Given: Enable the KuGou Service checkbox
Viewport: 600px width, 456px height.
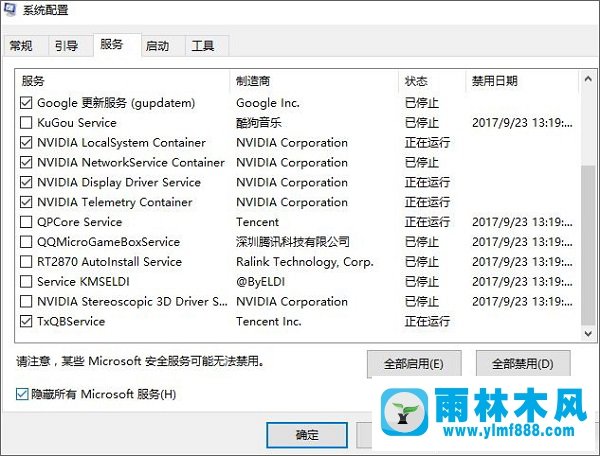Looking at the screenshot, I should [x=26, y=122].
